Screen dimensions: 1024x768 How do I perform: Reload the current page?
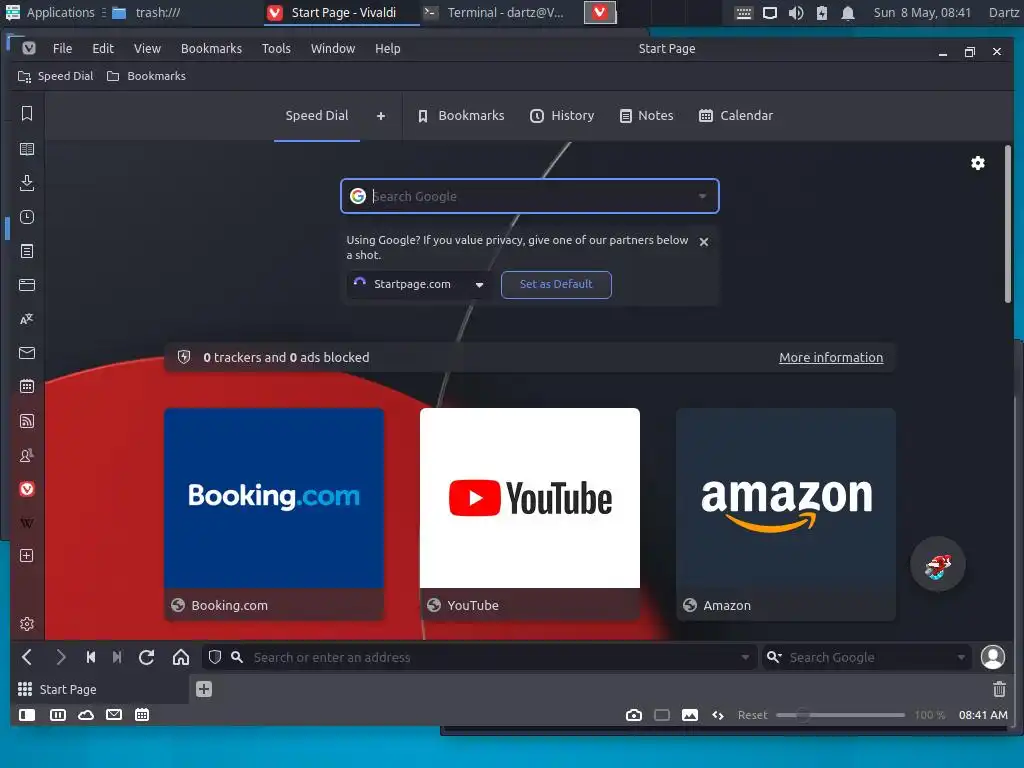[x=146, y=657]
